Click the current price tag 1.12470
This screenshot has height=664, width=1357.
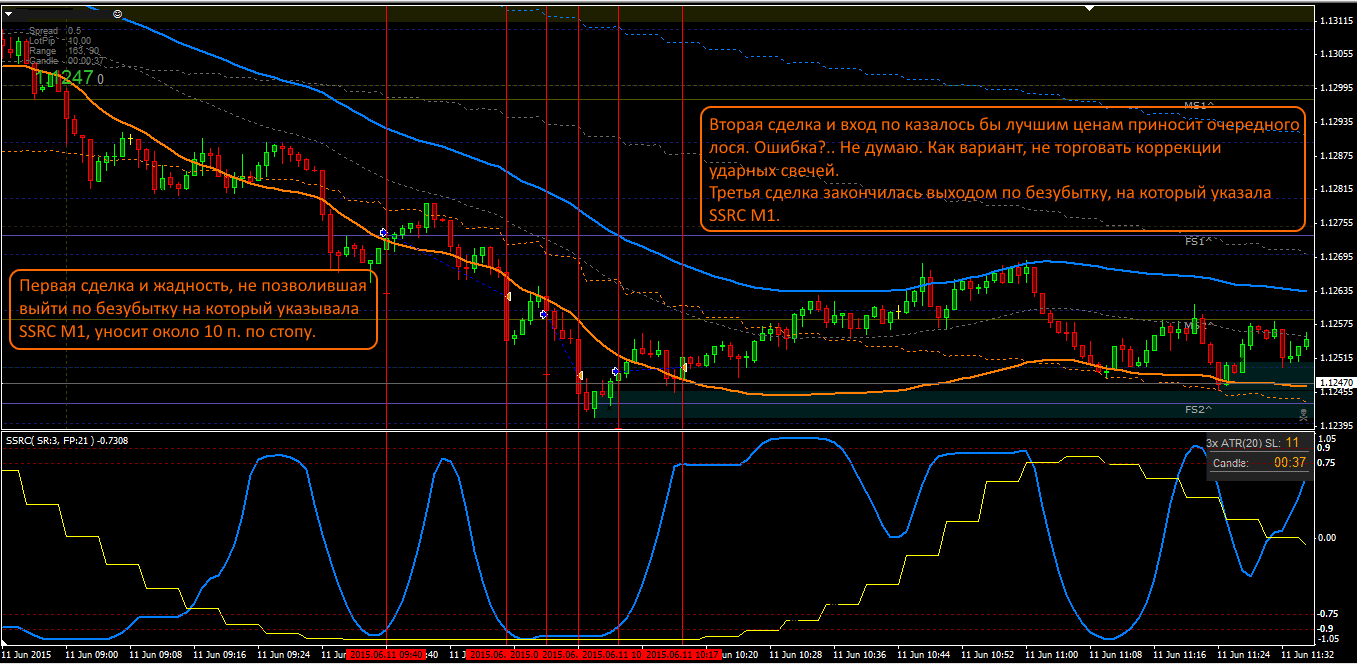1335,383
